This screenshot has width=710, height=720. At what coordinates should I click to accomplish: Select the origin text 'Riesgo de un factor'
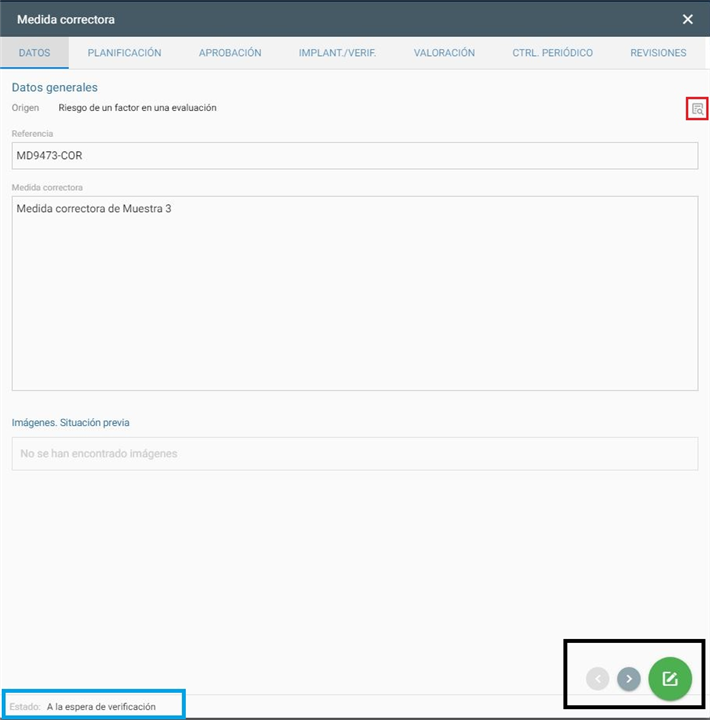[x=137, y=108]
